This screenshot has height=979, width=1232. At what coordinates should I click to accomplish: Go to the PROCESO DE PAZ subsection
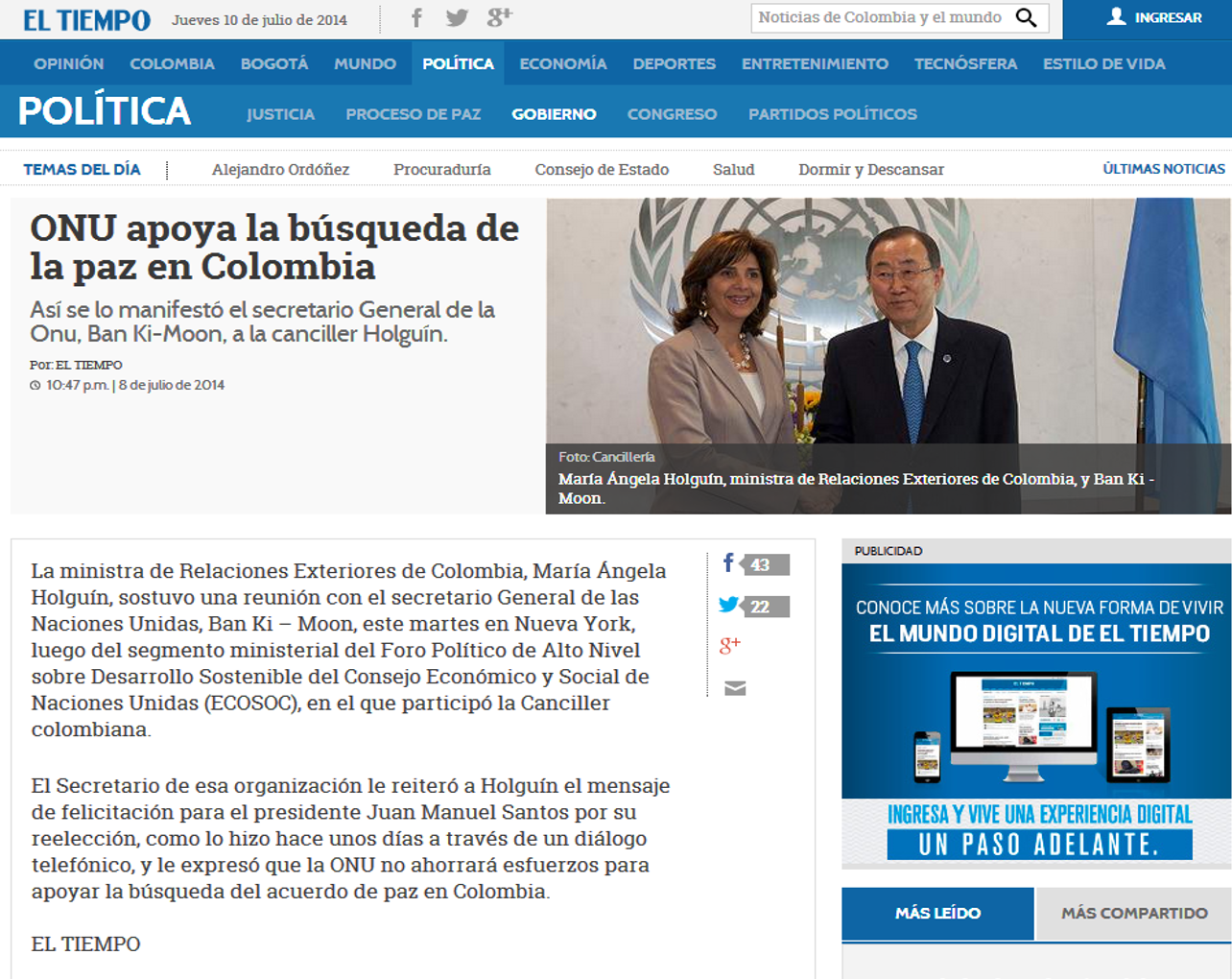click(x=414, y=114)
